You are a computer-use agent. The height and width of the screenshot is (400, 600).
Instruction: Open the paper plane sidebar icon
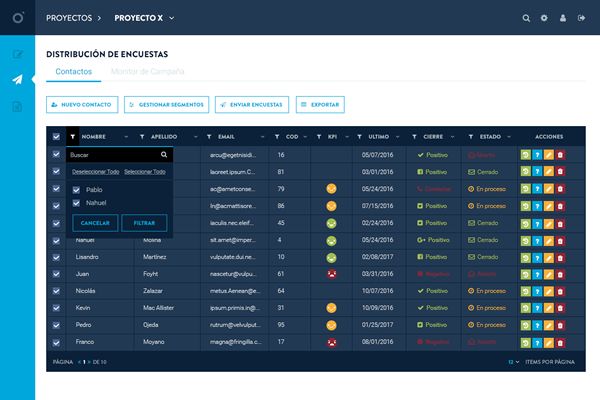click(17, 80)
